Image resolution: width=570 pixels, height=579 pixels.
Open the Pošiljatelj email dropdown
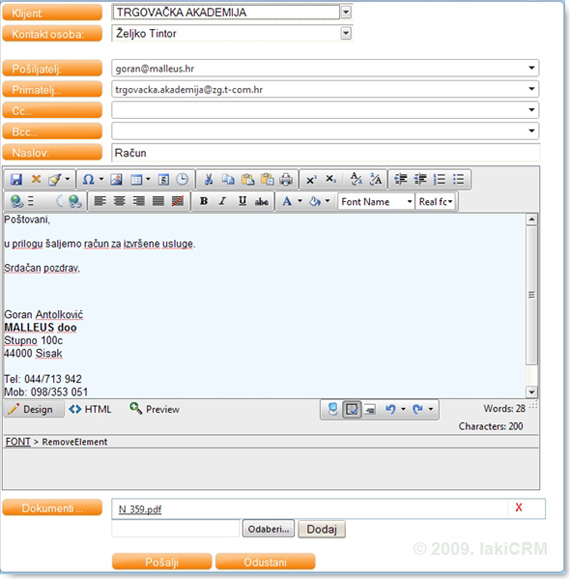[532, 68]
